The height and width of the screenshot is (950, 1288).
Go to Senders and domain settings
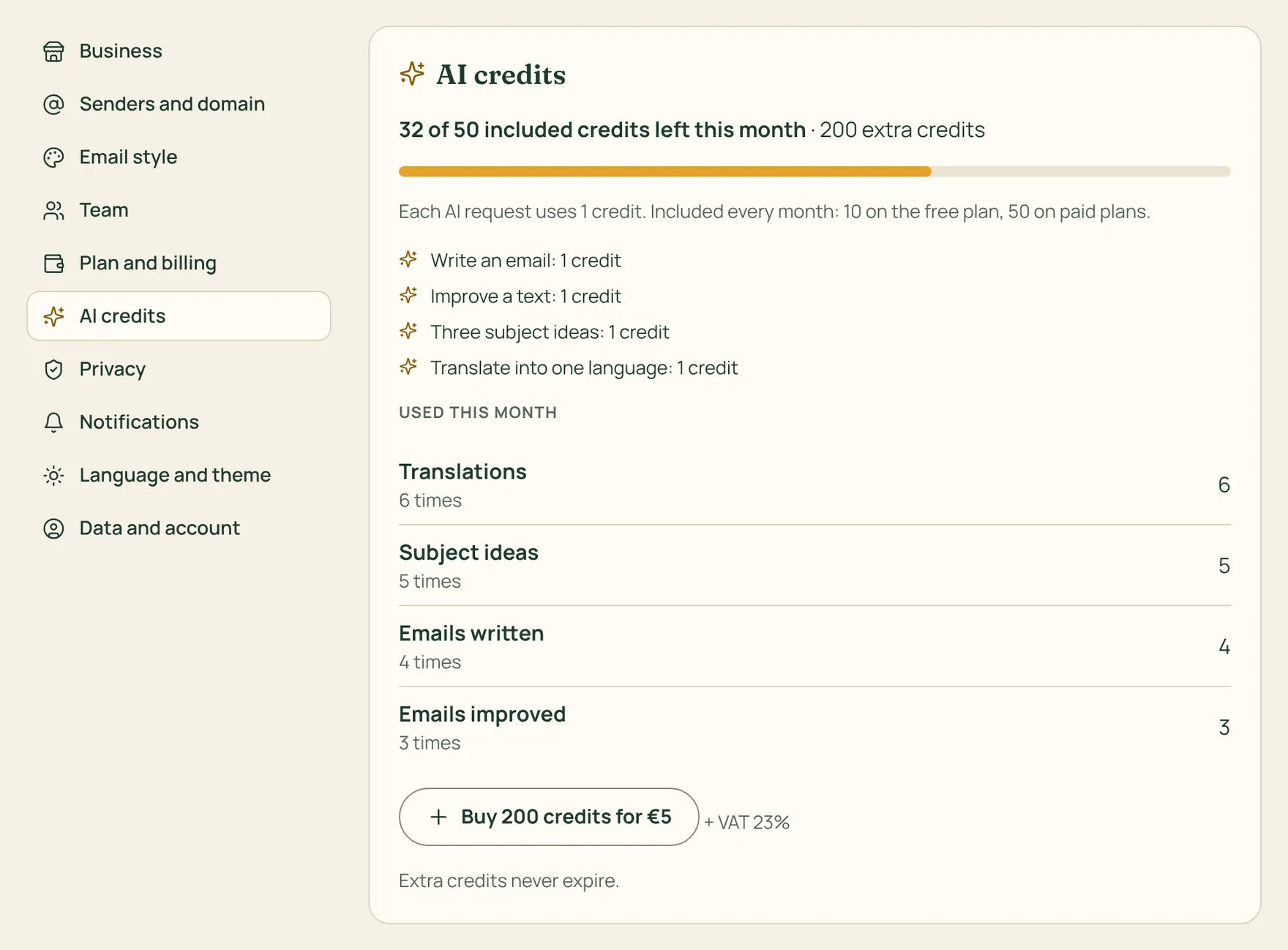[179, 104]
